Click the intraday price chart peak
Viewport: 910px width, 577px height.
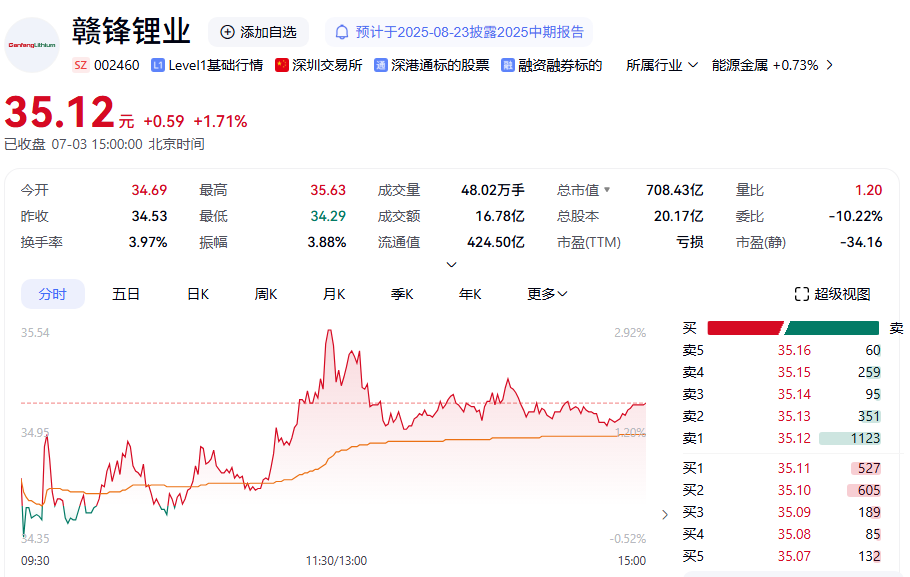(x=330, y=331)
